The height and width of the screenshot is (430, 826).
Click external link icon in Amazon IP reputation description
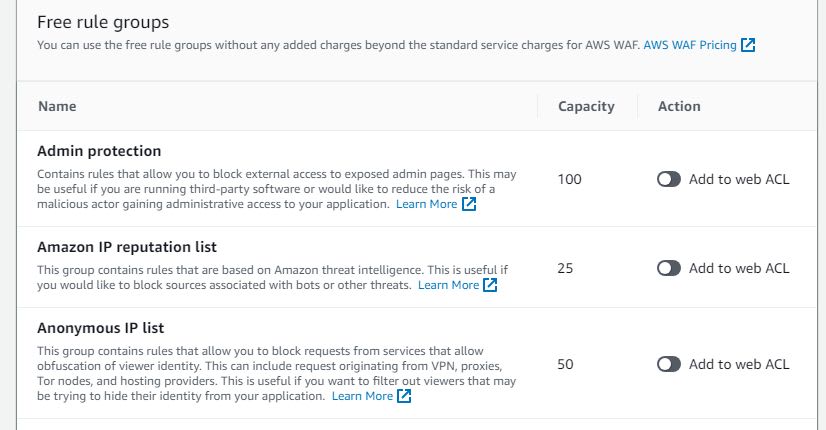coord(490,285)
